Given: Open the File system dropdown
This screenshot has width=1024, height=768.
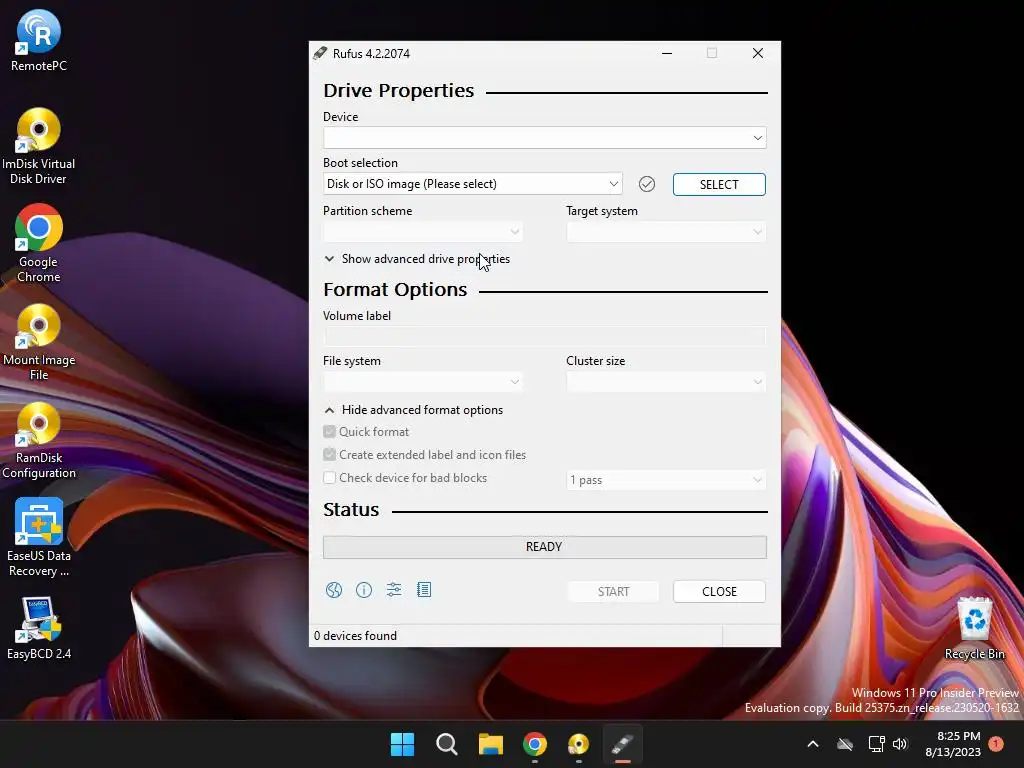Looking at the screenshot, I should [423, 382].
